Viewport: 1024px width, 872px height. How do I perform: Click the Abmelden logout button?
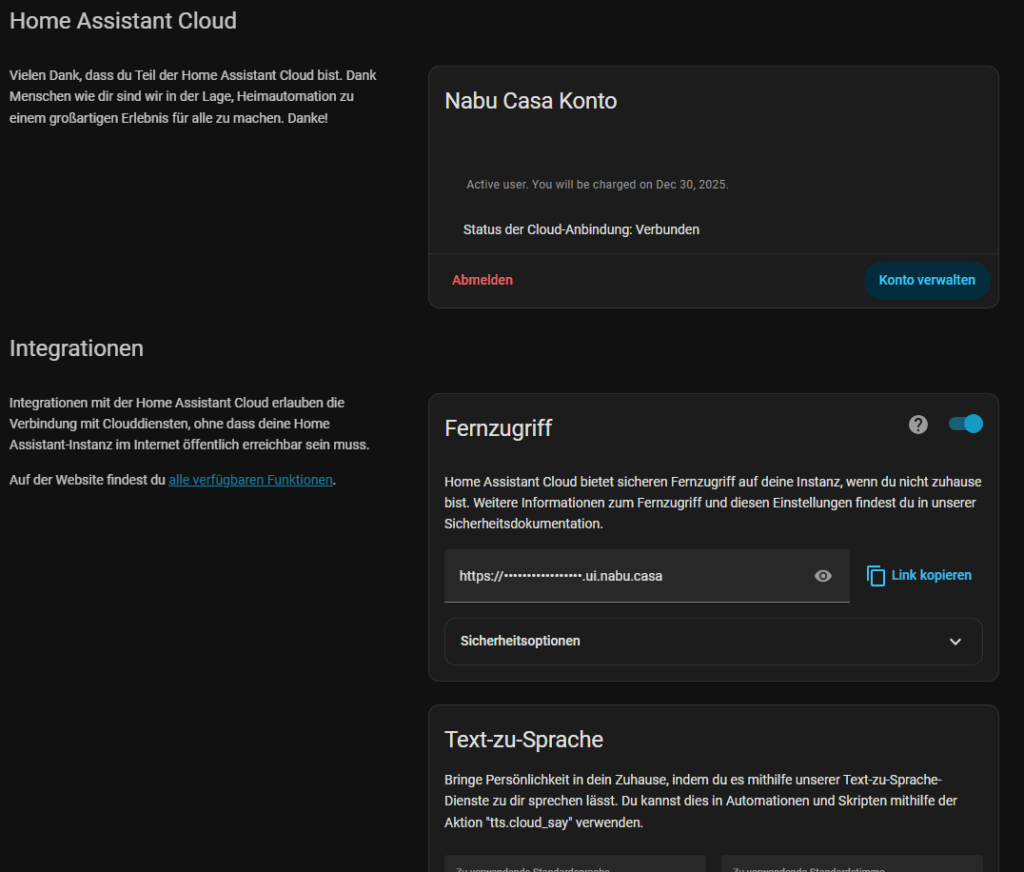(x=482, y=280)
